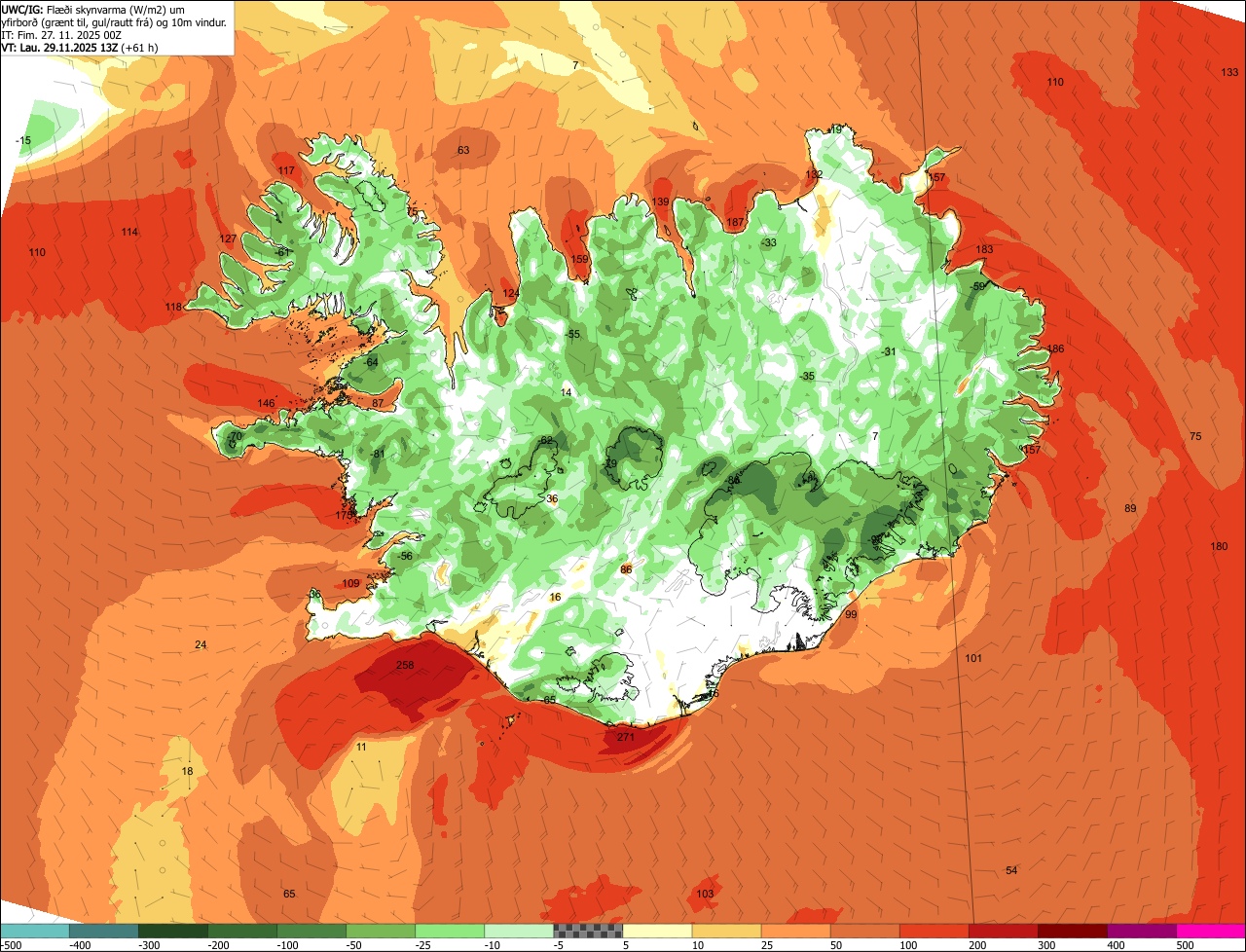This screenshot has width=1246, height=952.
Task: Click the -15 value in the green patch at upper left
Action: (x=23, y=141)
